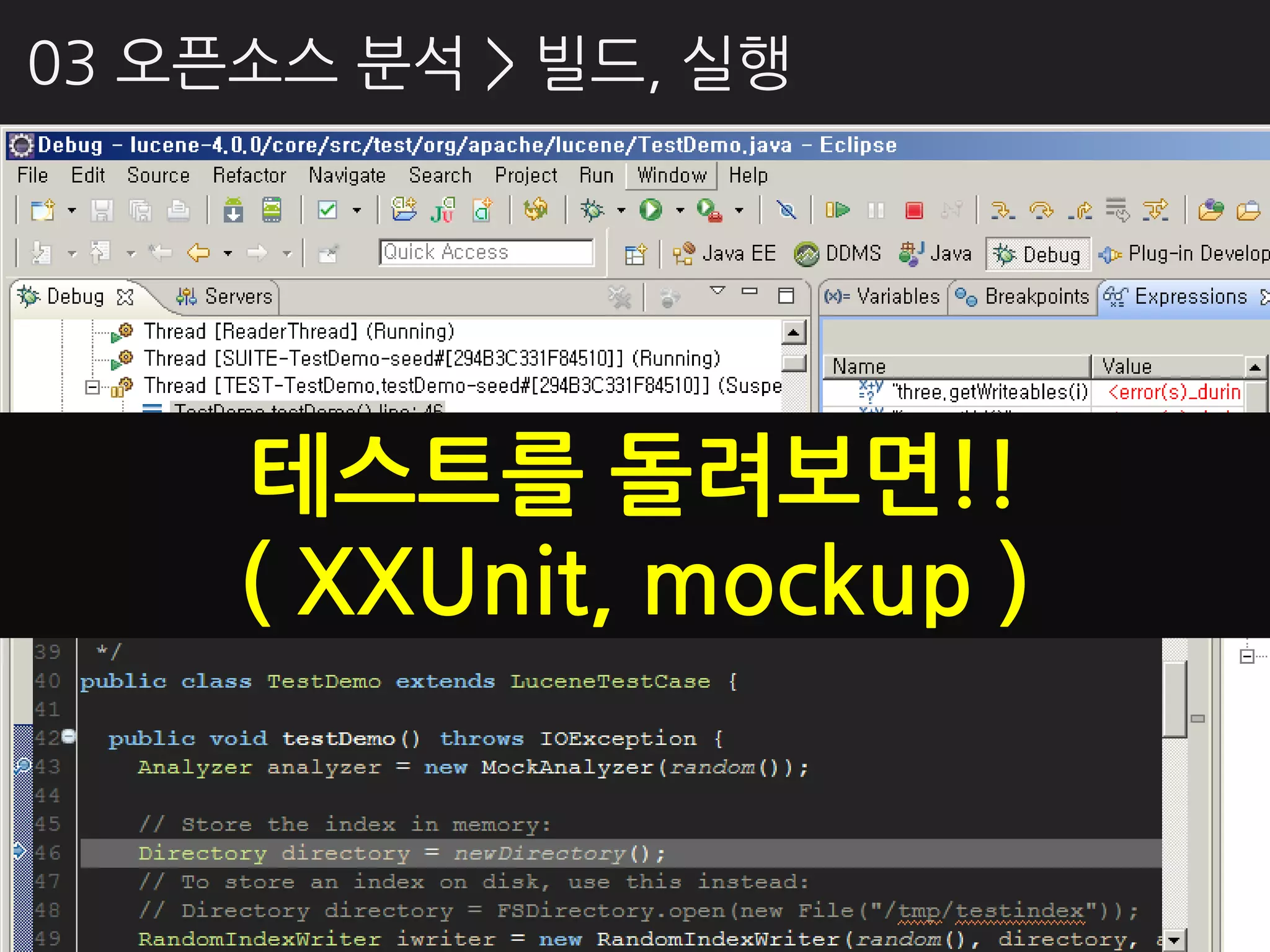
Task: Switch to Plug-in Development perspective
Action: (x=1183, y=253)
